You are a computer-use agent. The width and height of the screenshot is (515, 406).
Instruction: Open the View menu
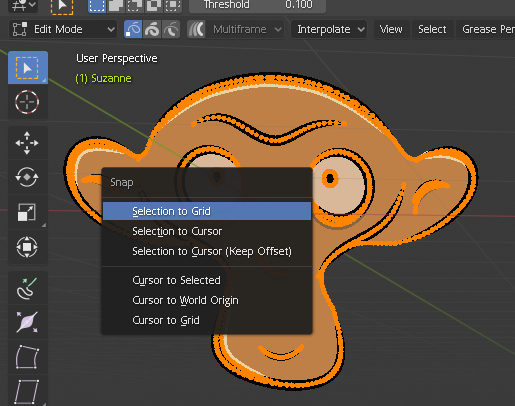pos(391,29)
